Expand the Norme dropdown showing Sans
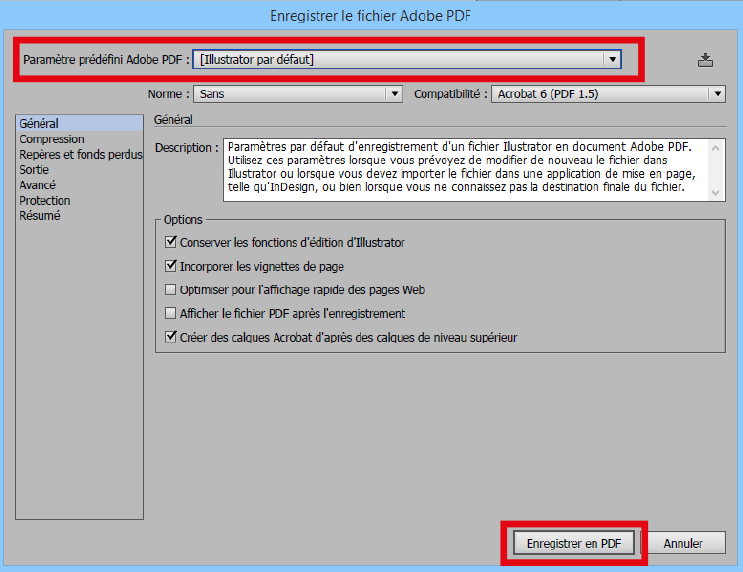The image size is (743, 572). coord(298,94)
